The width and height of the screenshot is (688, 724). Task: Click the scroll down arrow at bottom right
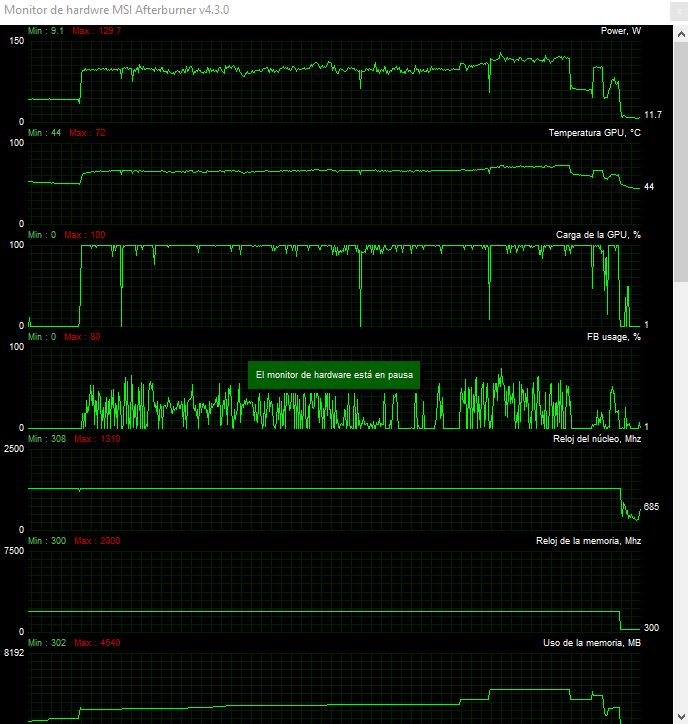click(x=681, y=716)
